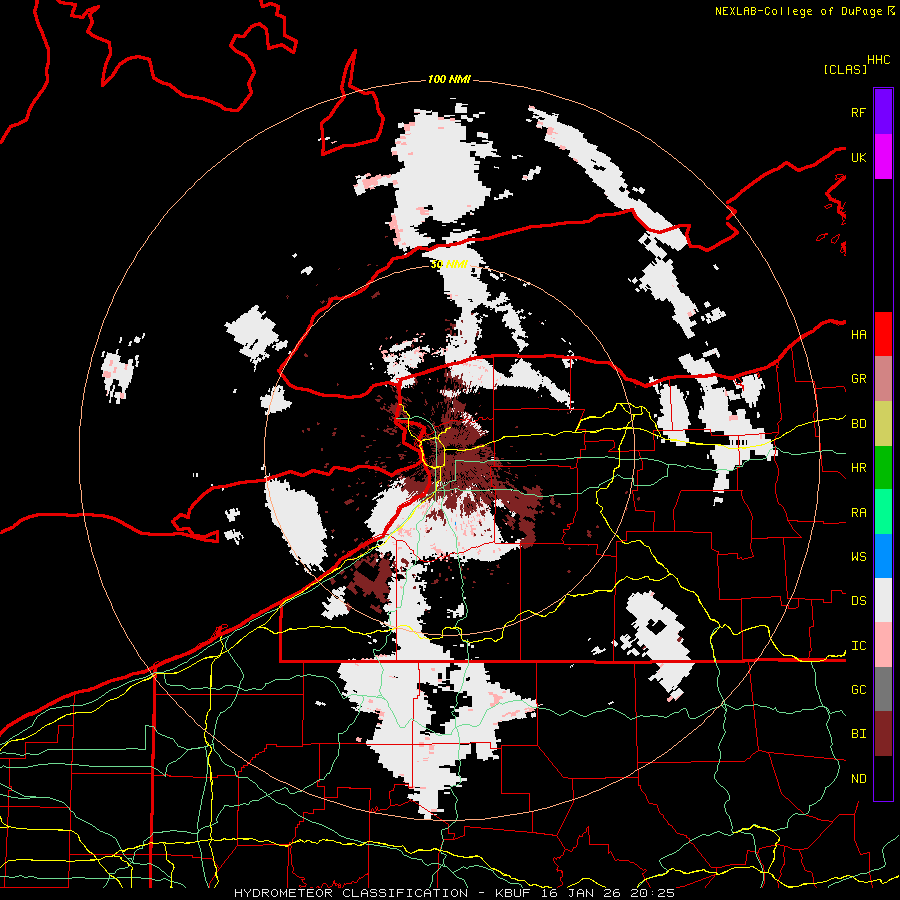Image resolution: width=900 pixels, height=900 pixels.
Task: Click the RF legend label
Action: [x=859, y=112]
